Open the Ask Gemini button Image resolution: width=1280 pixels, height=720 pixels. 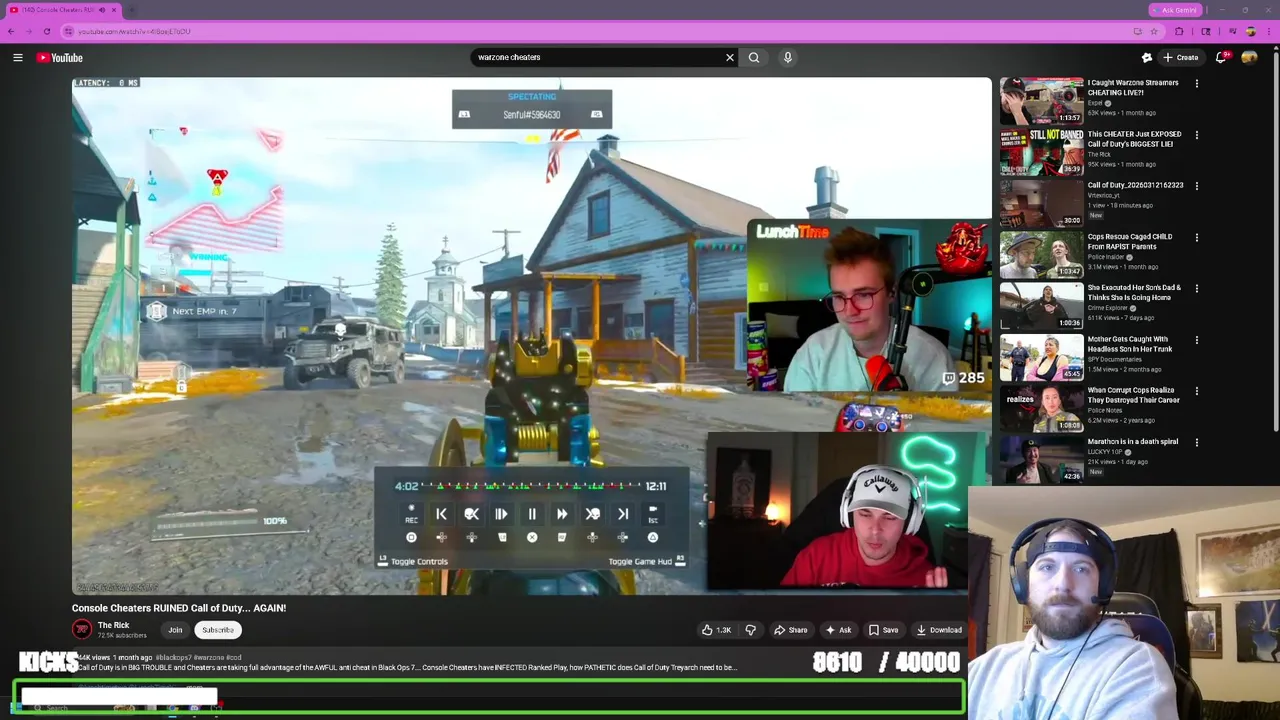point(1174,10)
